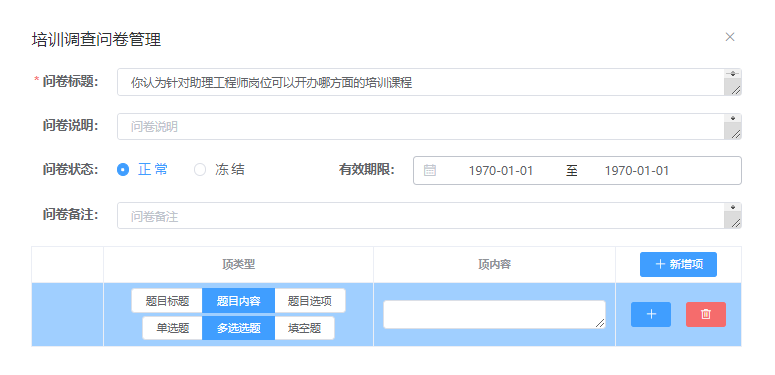
Task: Click the scrollbar of 问卷标题 textarea
Action: pos(733,74)
